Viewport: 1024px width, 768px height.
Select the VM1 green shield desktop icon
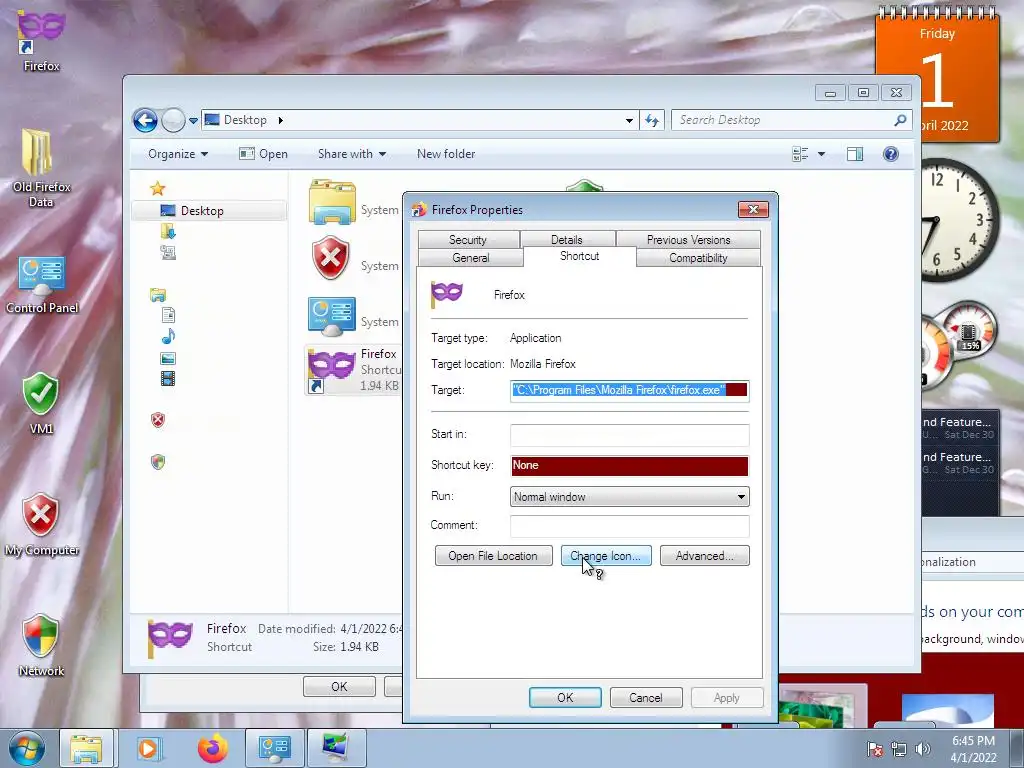[x=40, y=403]
